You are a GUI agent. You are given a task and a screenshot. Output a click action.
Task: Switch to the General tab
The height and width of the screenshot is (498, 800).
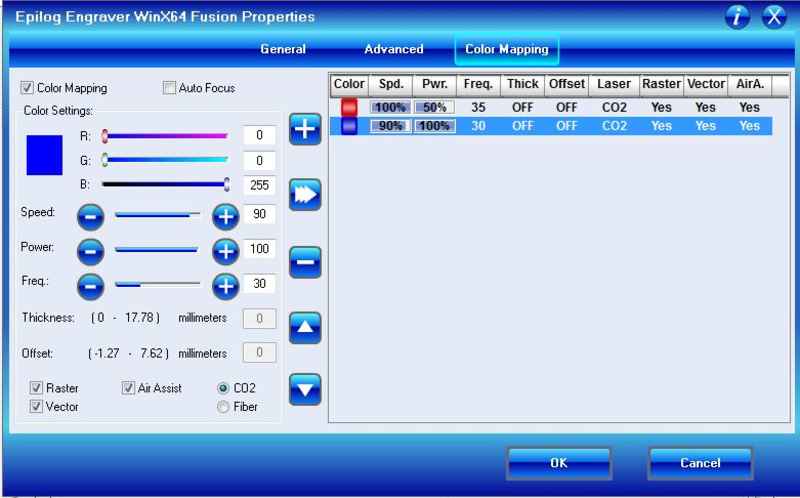(x=283, y=49)
